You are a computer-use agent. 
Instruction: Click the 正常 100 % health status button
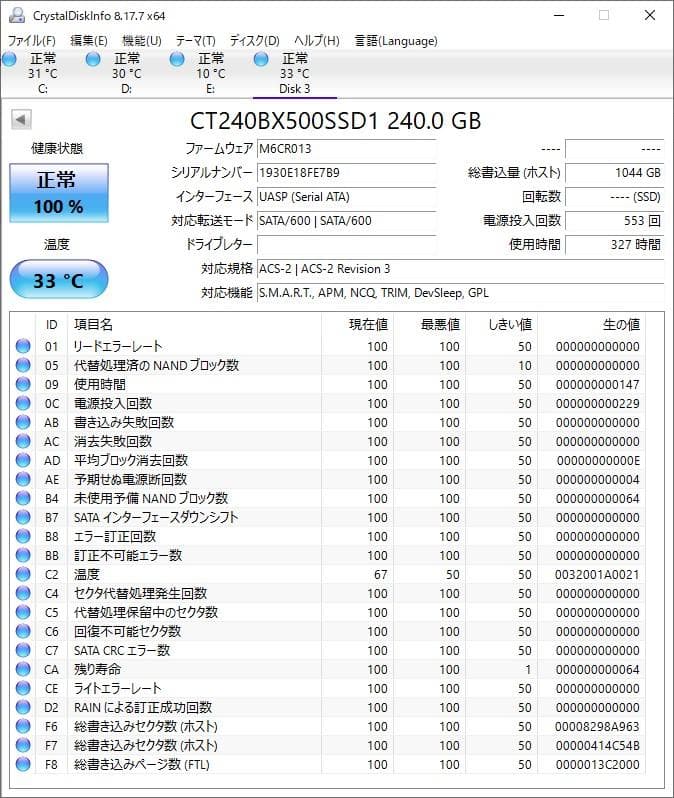(x=59, y=193)
